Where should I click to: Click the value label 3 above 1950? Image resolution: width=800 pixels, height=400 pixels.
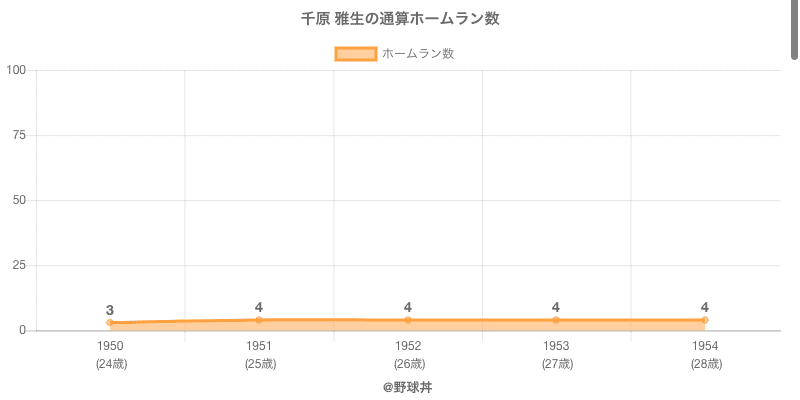[110, 310]
